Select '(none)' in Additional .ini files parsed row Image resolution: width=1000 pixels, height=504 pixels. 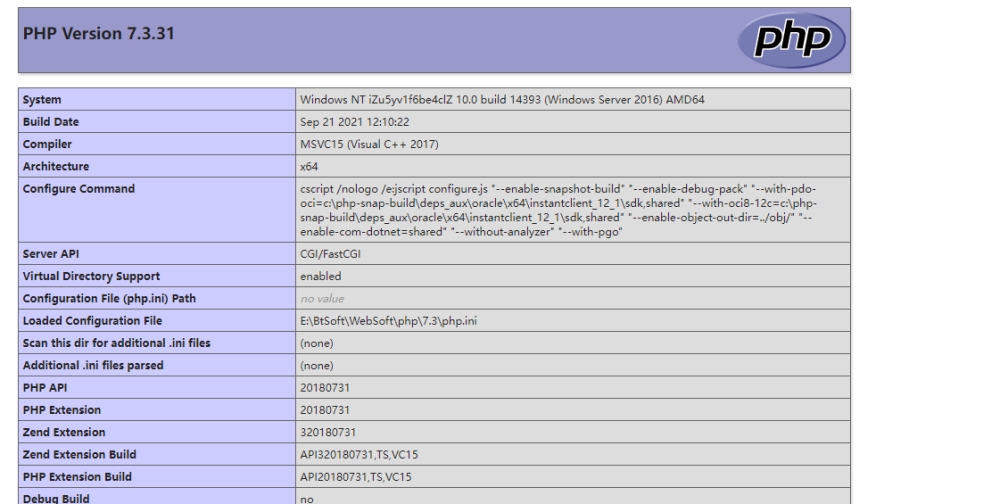317,366
